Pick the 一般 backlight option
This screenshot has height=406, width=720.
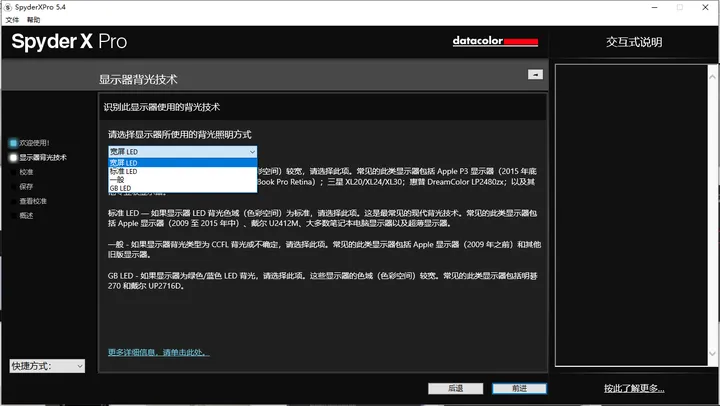pos(182,180)
